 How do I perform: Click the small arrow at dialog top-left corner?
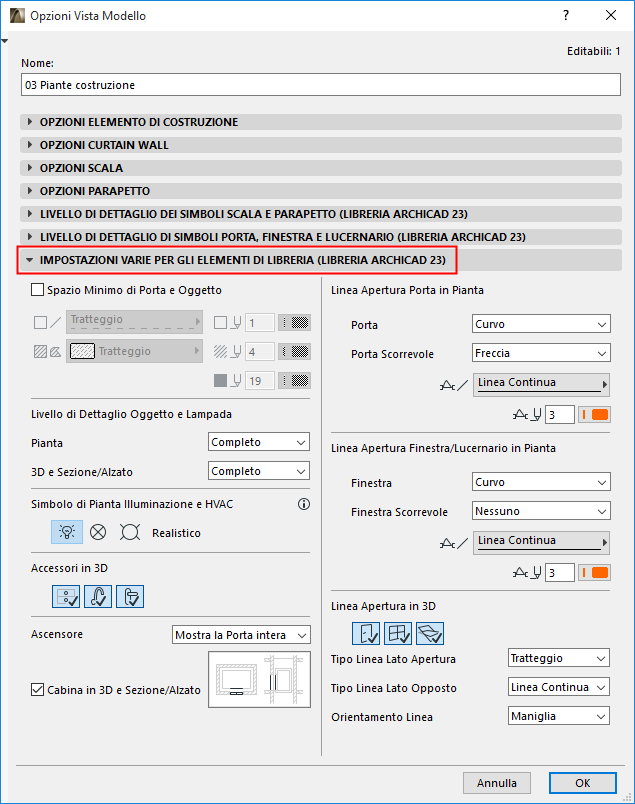click(x=5, y=41)
